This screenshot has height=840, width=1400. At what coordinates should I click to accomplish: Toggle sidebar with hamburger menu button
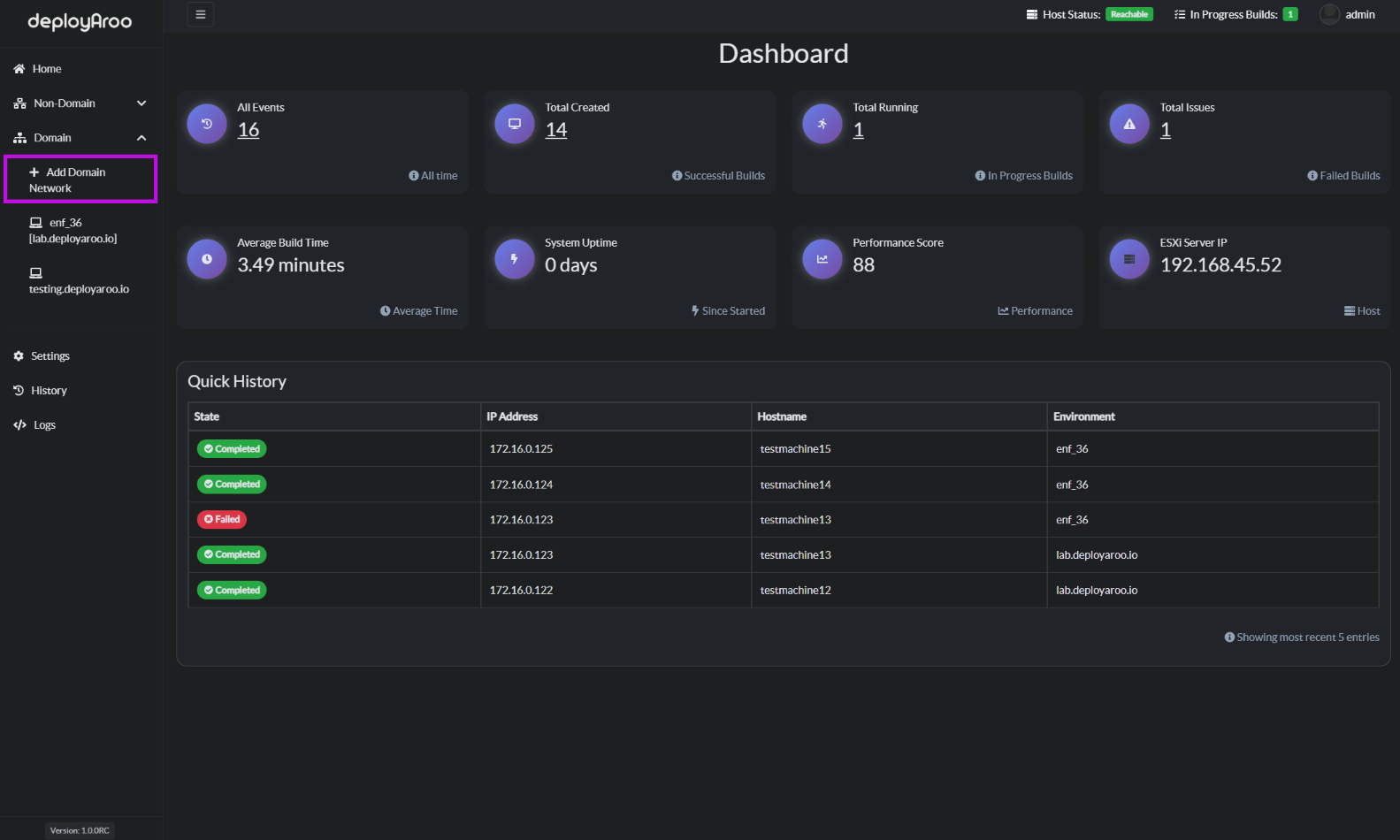(x=201, y=14)
